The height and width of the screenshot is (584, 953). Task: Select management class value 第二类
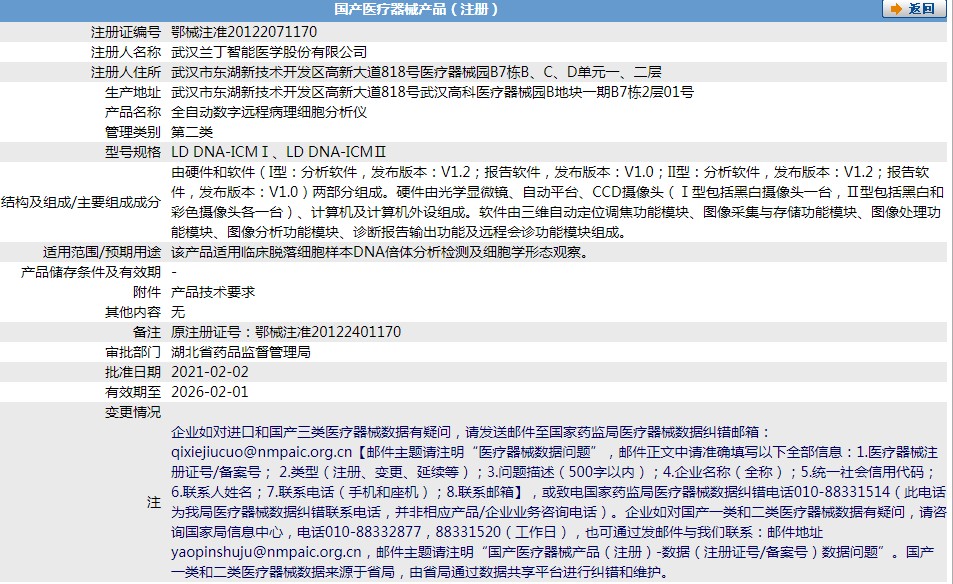(191, 132)
